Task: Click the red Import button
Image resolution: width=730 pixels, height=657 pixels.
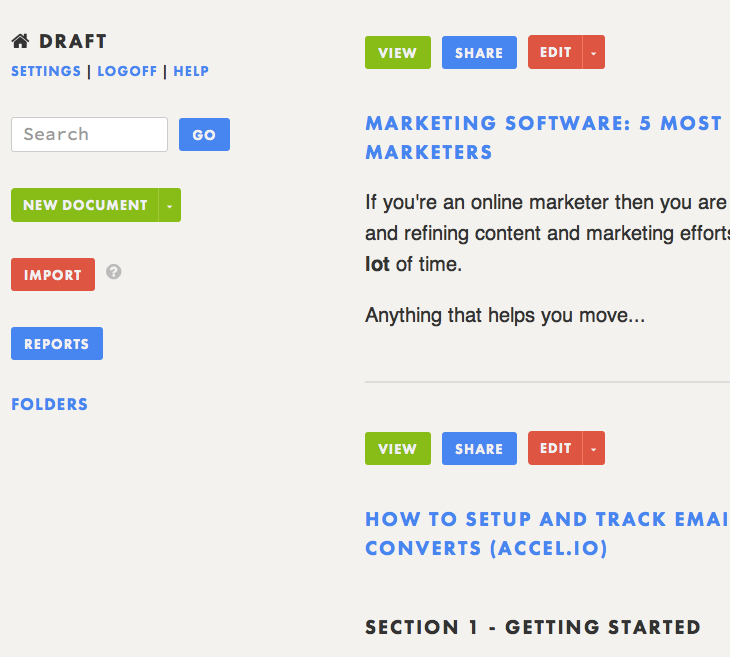Action: click(x=53, y=275)
